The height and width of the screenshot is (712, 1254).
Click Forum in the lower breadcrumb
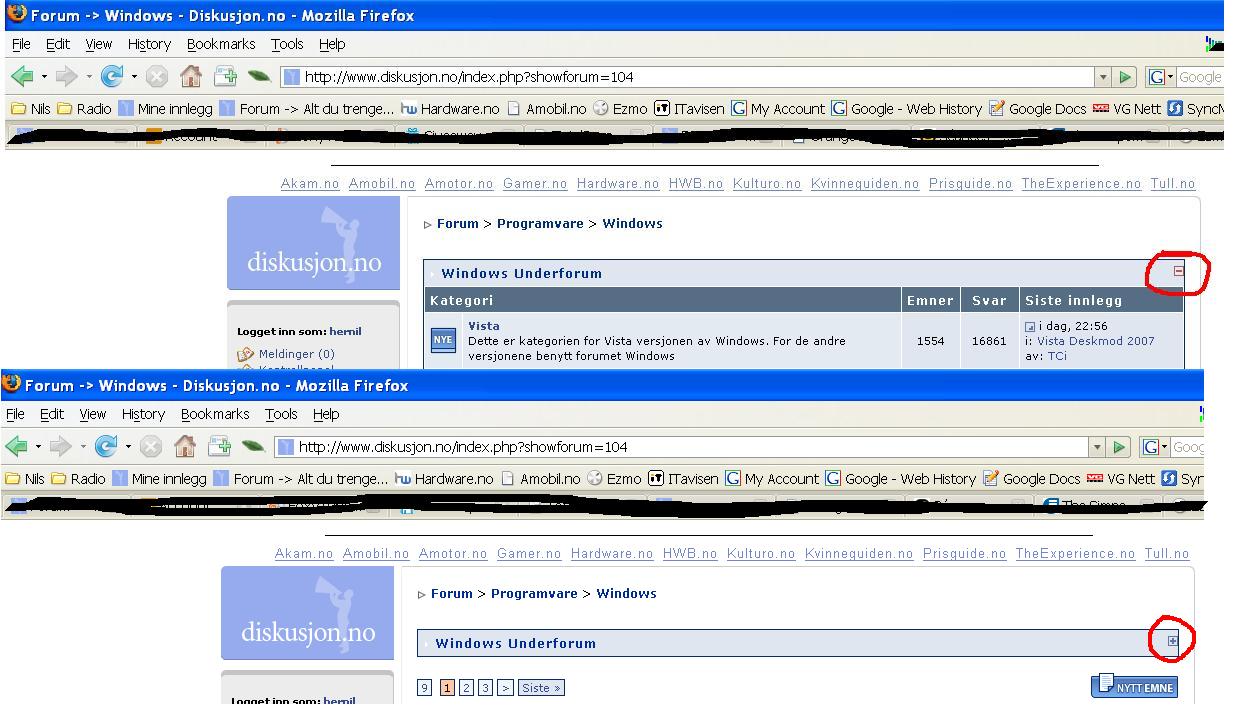tap(451, 594)
